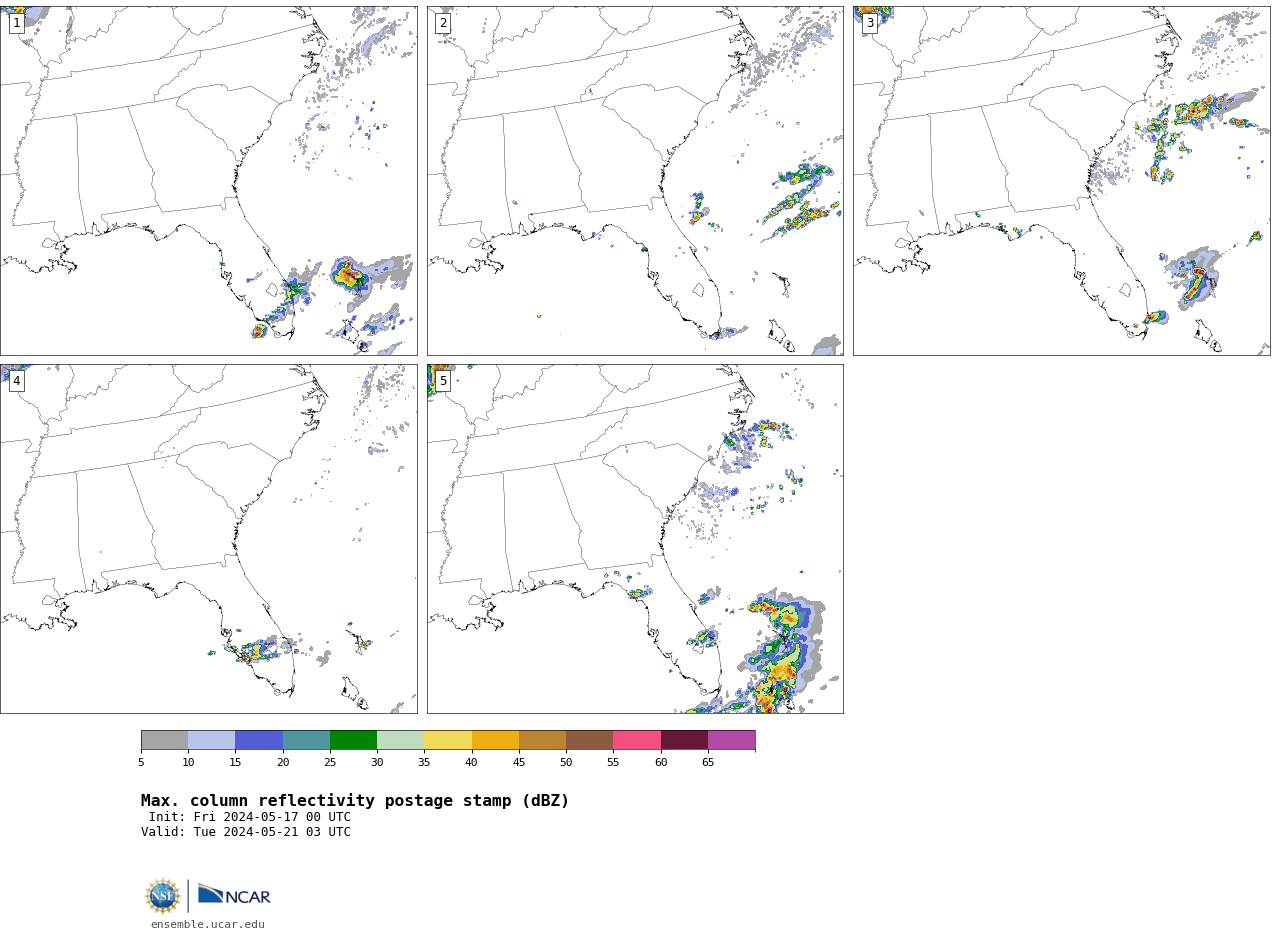1280x936 pixels.
Task: Click the tan 45-50 dBZ swatch
Action: click(x=542, y=740)
